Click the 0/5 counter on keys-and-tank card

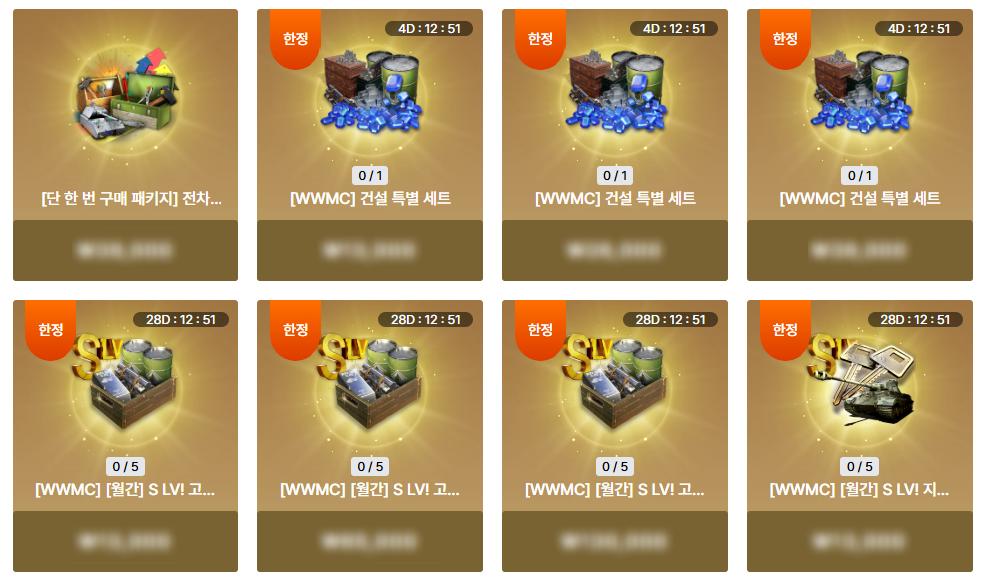click(859, 467)
